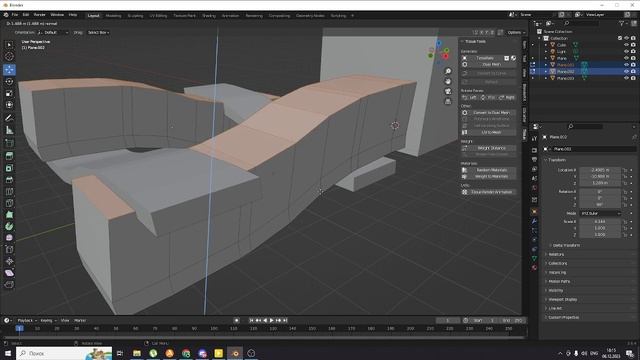Disable Plane.002 in renders camera icon
The image size is (640, 360).
633,71
